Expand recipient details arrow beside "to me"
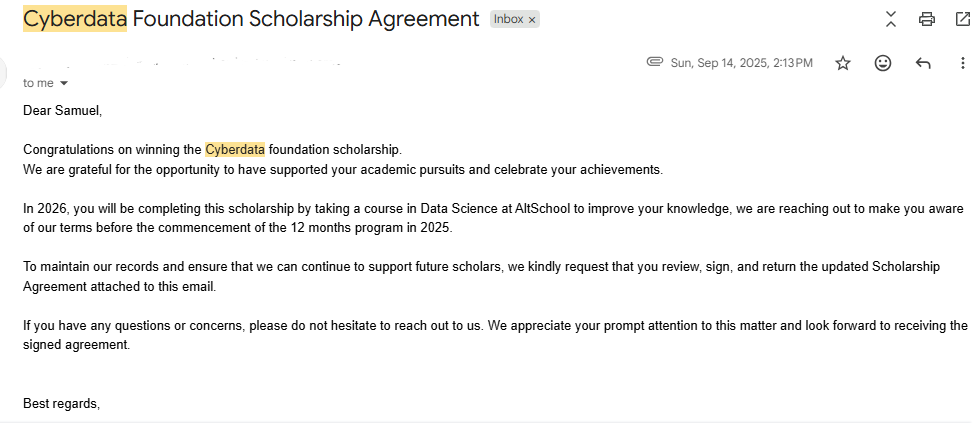Viewport: 974px width, 436px height. click(63, 83)
